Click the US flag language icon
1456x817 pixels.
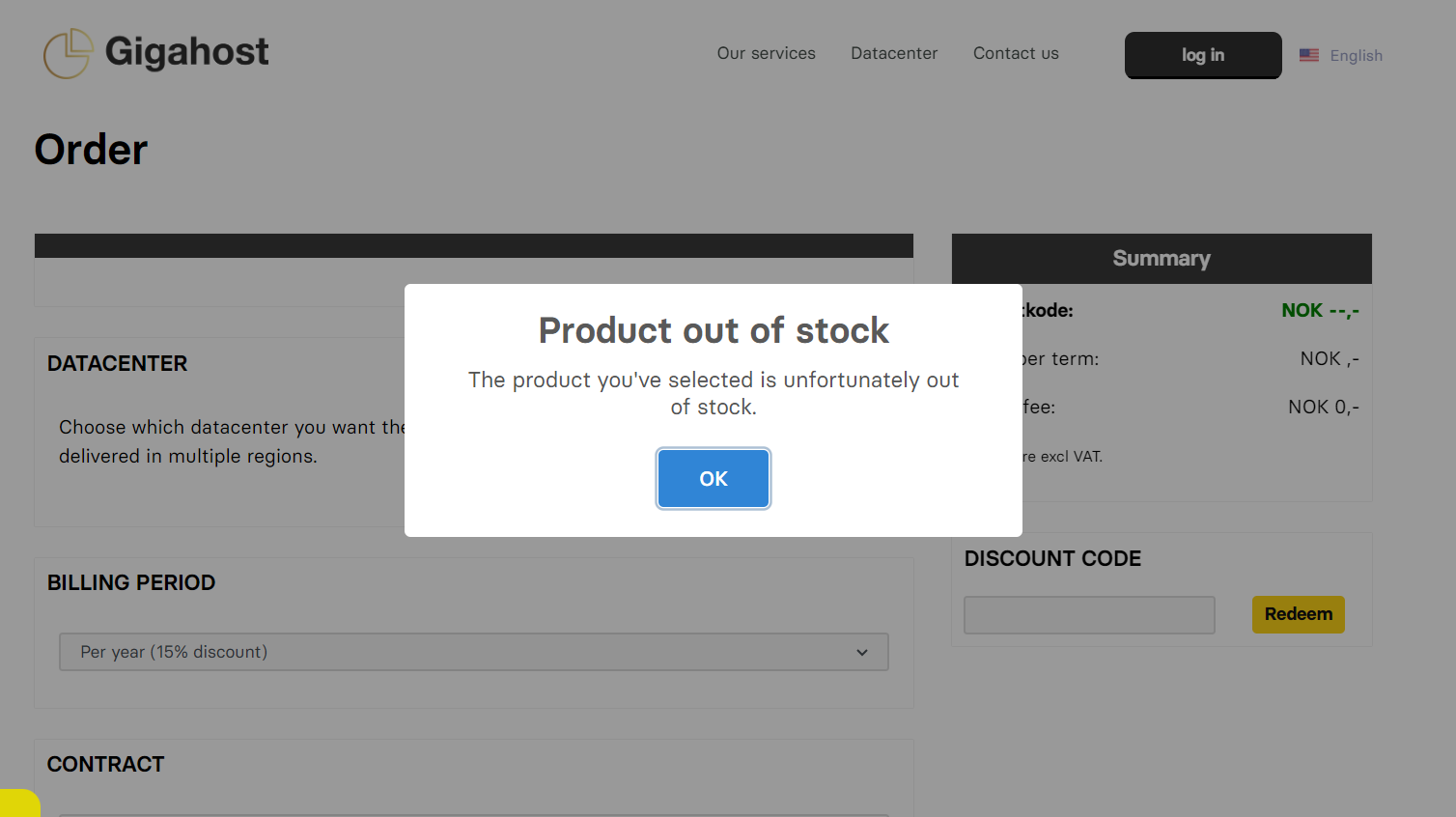(1309, 55)
